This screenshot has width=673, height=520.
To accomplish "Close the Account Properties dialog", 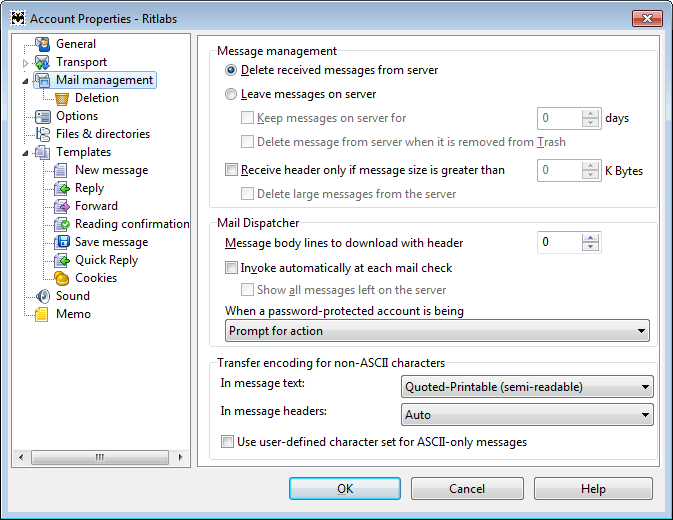I will [x=647, y=18].
